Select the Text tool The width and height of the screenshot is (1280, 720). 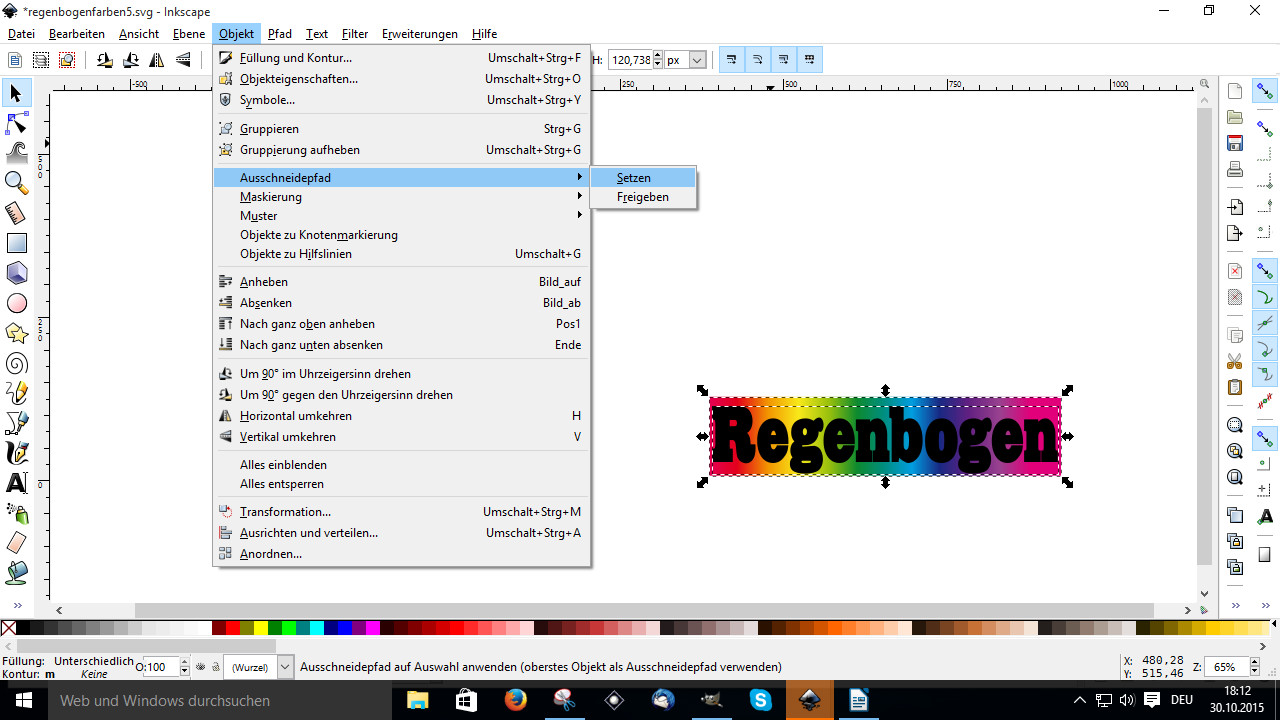[x=17, y=483]
